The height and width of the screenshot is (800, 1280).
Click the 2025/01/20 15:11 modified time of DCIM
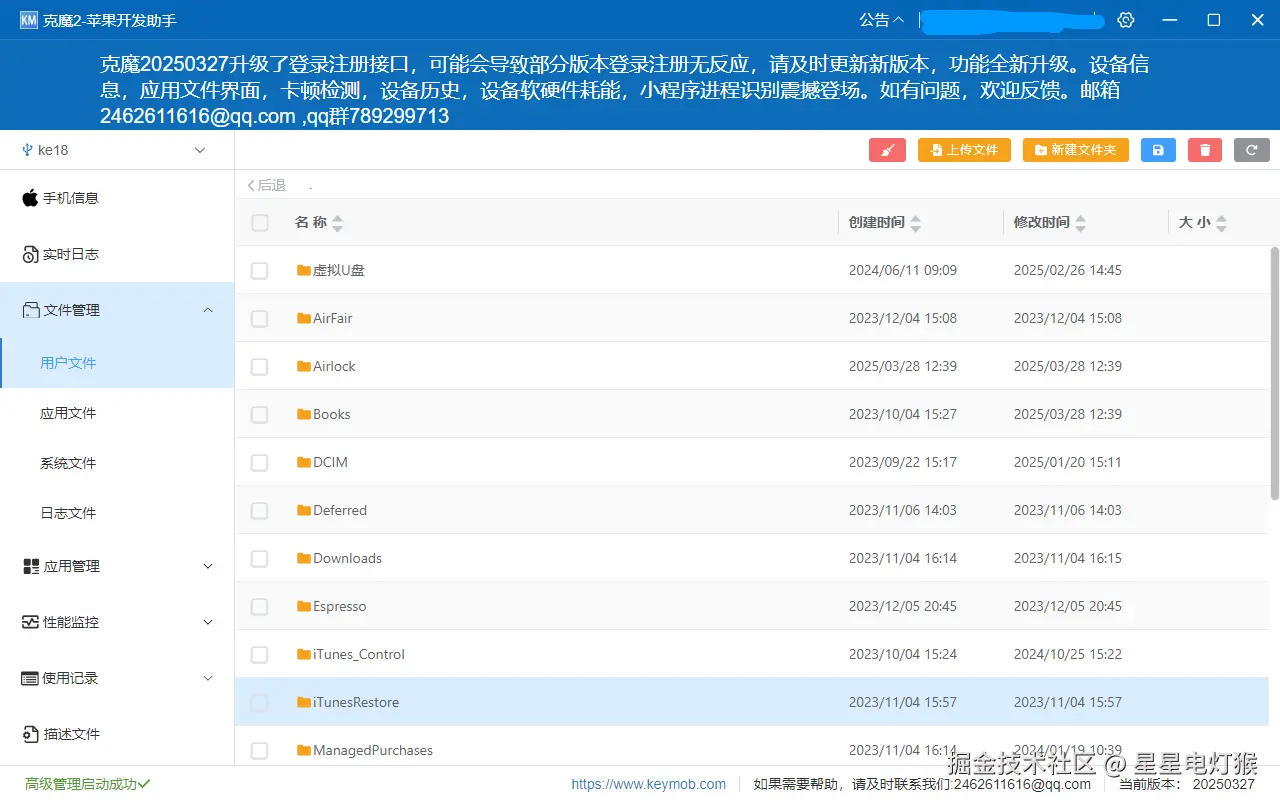(1068, 462)
